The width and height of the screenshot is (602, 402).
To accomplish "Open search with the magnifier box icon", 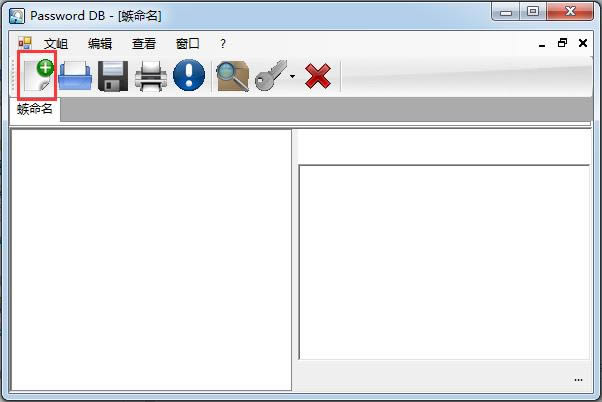I will [232, 76].
